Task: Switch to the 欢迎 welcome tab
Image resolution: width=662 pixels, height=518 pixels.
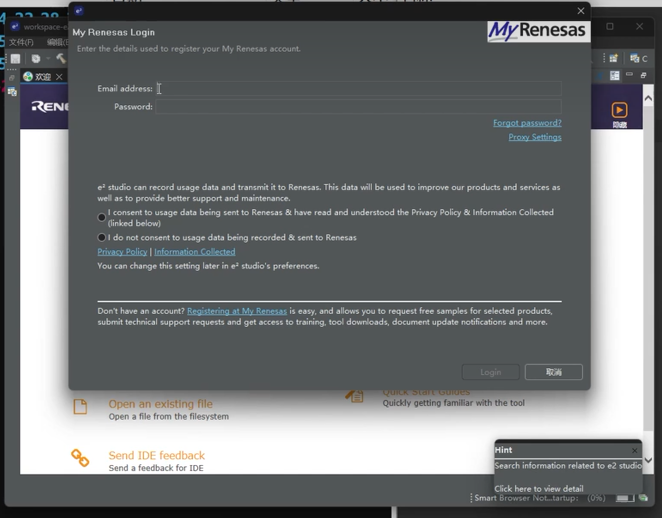Action: coord(43,77)
